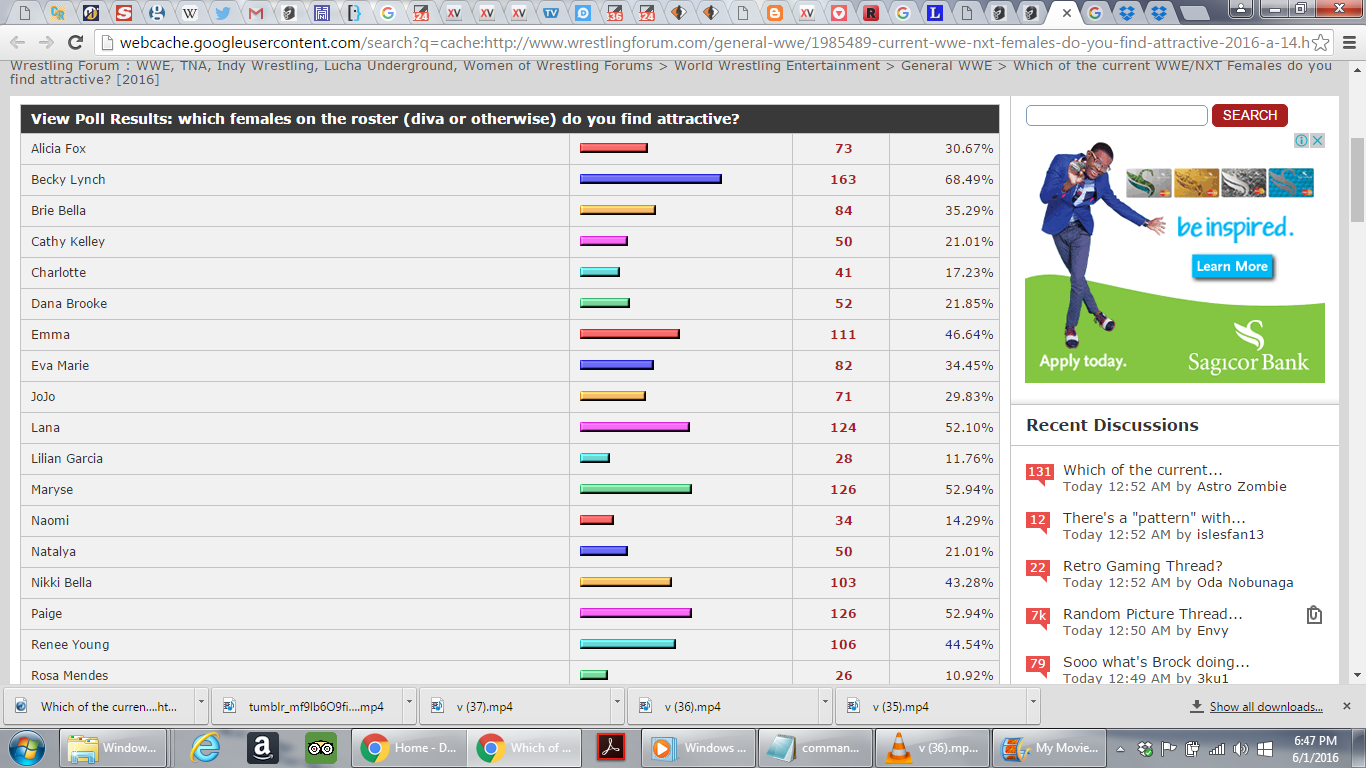Open 'World Wrestling Entertainment' breadcrumb link
Image resolution: width=1366 pixels, height=768 pixels.
pos(777,65)
